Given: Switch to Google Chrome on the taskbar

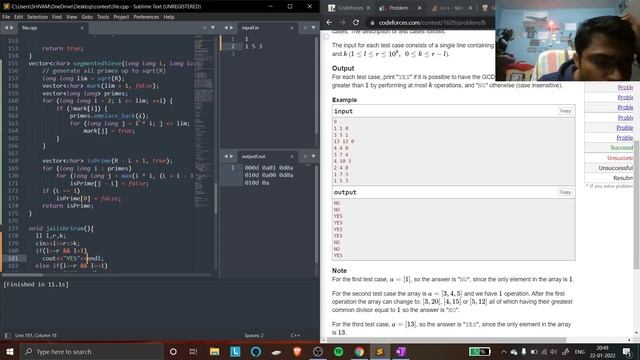Looking at the screenshot, I should (359, 351).
